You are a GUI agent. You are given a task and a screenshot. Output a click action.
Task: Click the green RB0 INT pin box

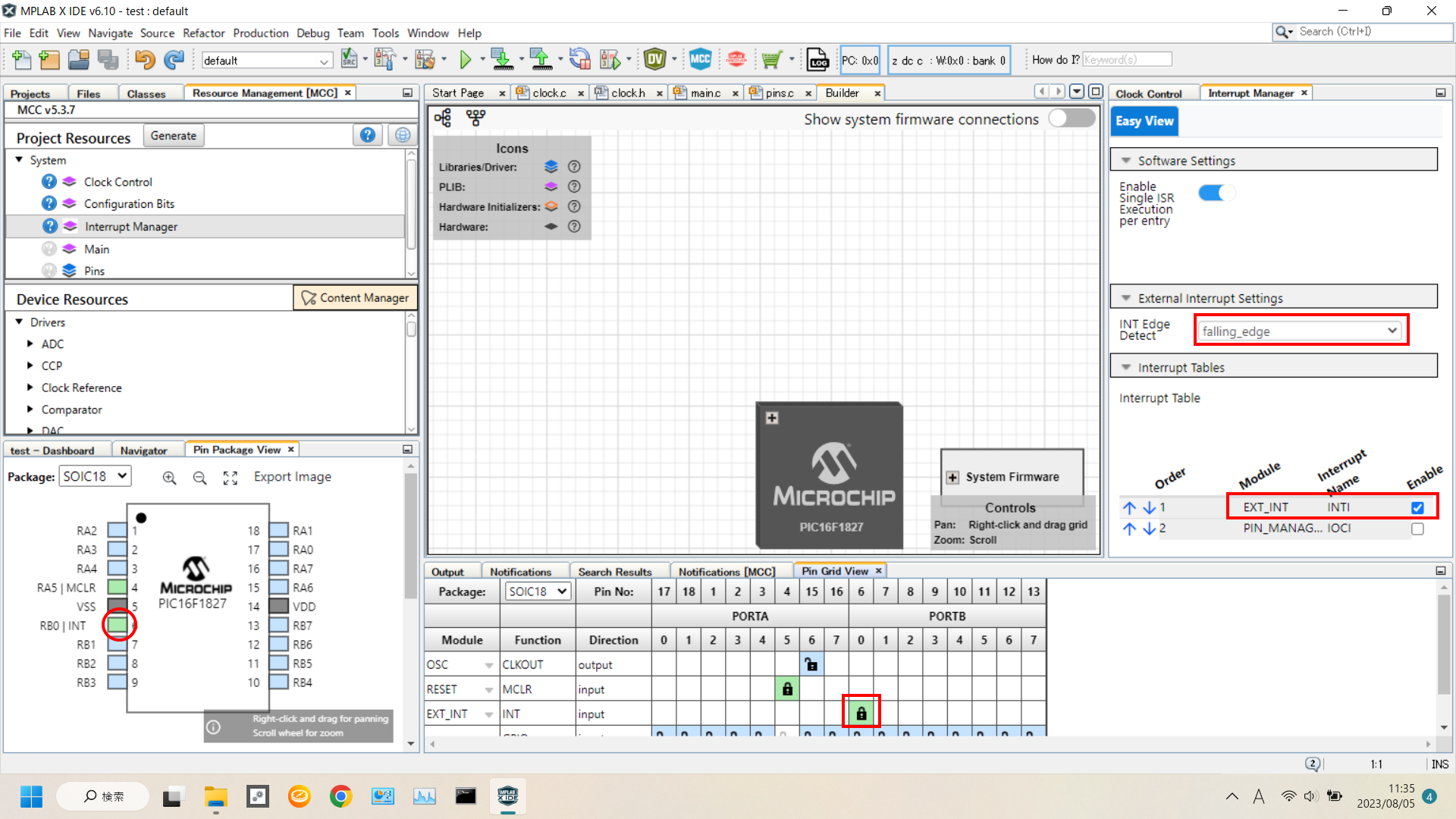(117, 625)
